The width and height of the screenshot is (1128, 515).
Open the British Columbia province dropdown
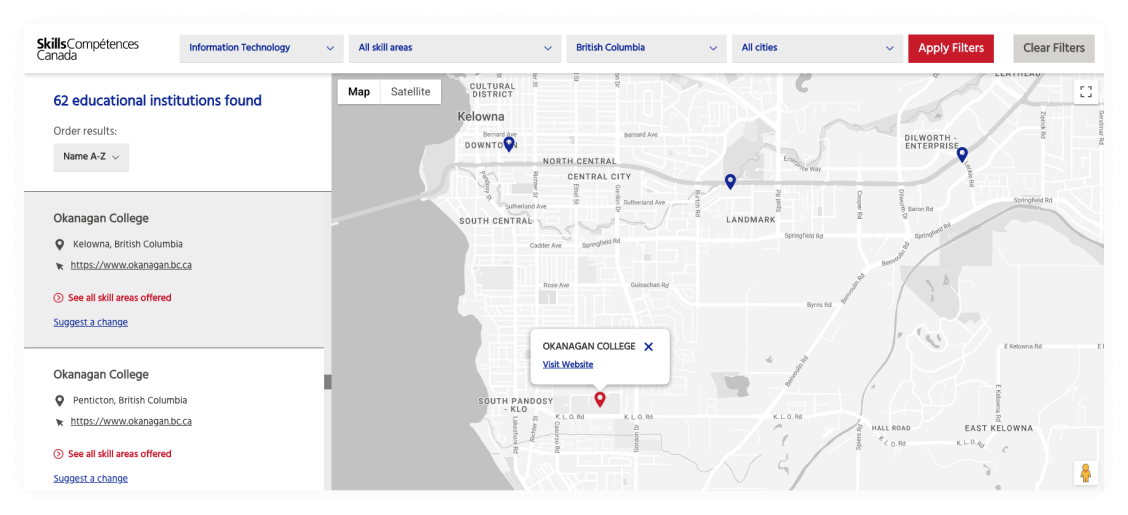point(646,48)
